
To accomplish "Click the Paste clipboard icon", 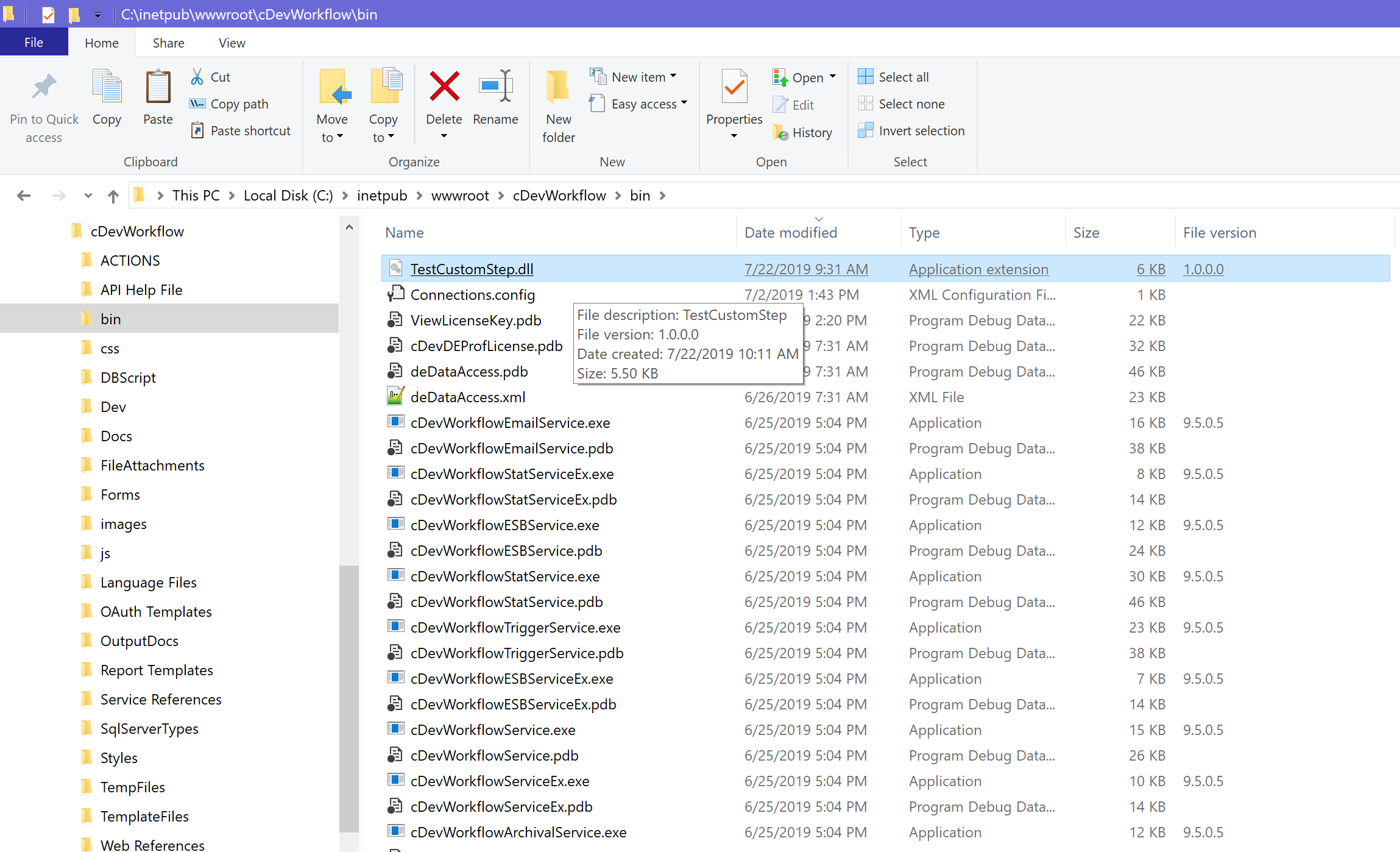I will [x=158, y=86].
